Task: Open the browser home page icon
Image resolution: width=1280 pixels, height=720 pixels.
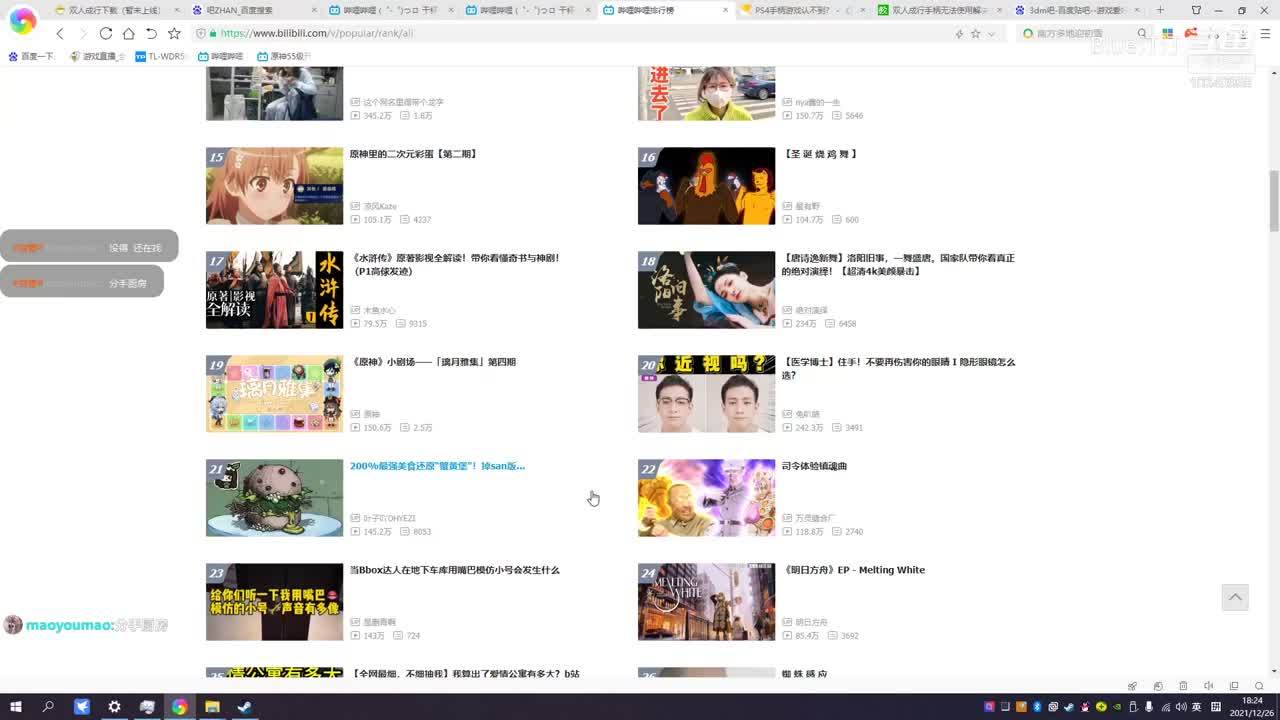Action: coord(128,33)
